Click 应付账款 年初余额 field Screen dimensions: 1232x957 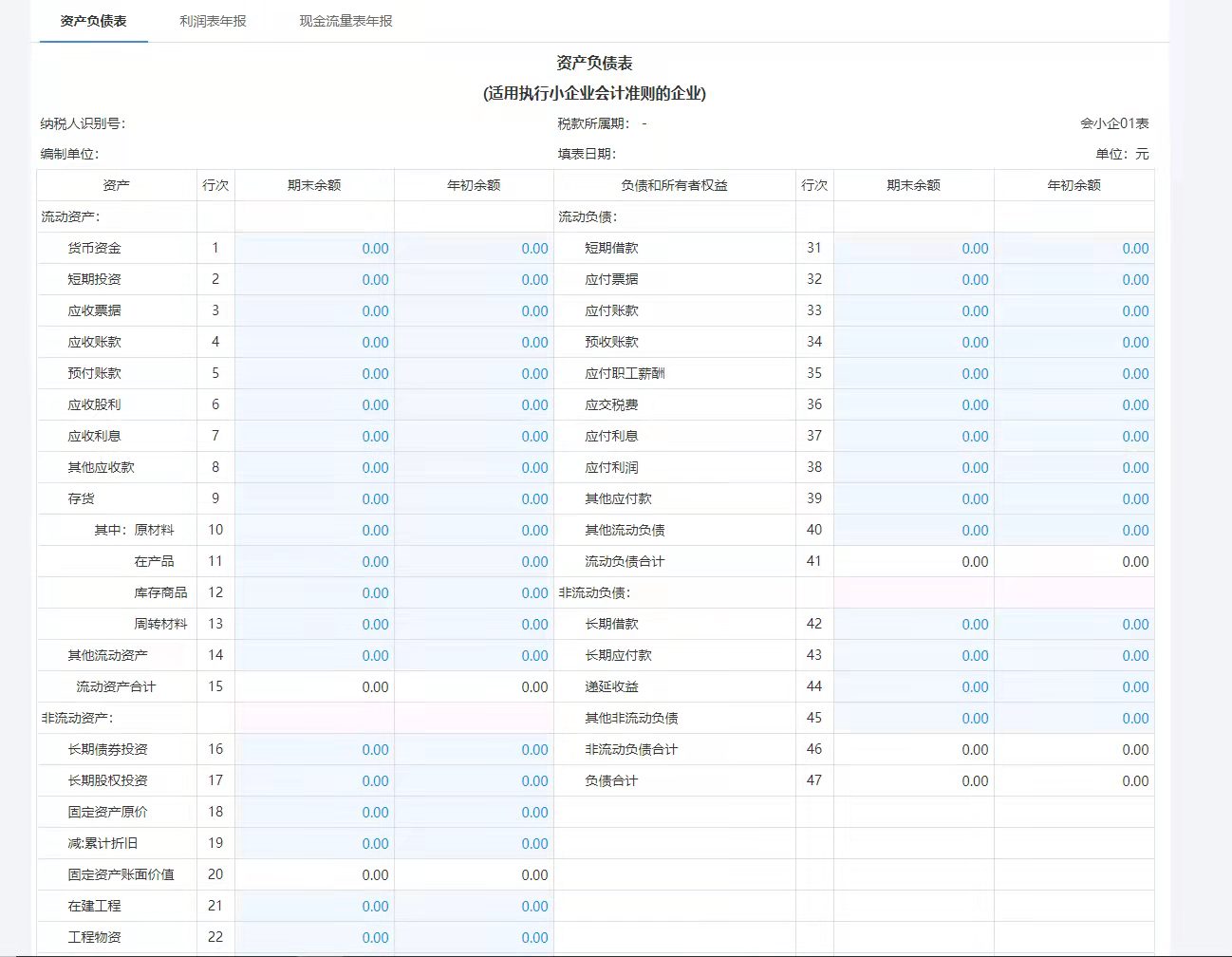coord(1073,311)
